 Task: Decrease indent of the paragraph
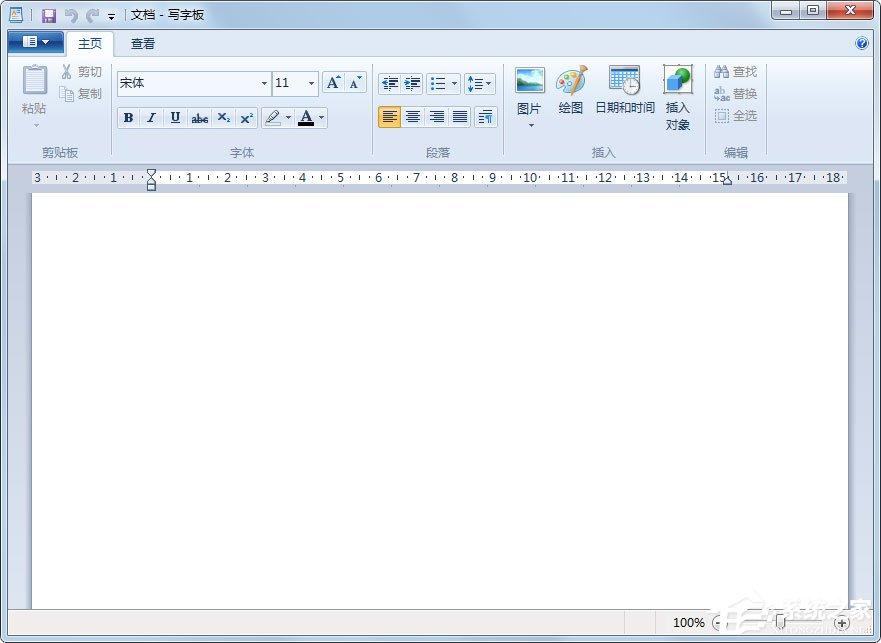pyautogui.click(x=389, y=83)
